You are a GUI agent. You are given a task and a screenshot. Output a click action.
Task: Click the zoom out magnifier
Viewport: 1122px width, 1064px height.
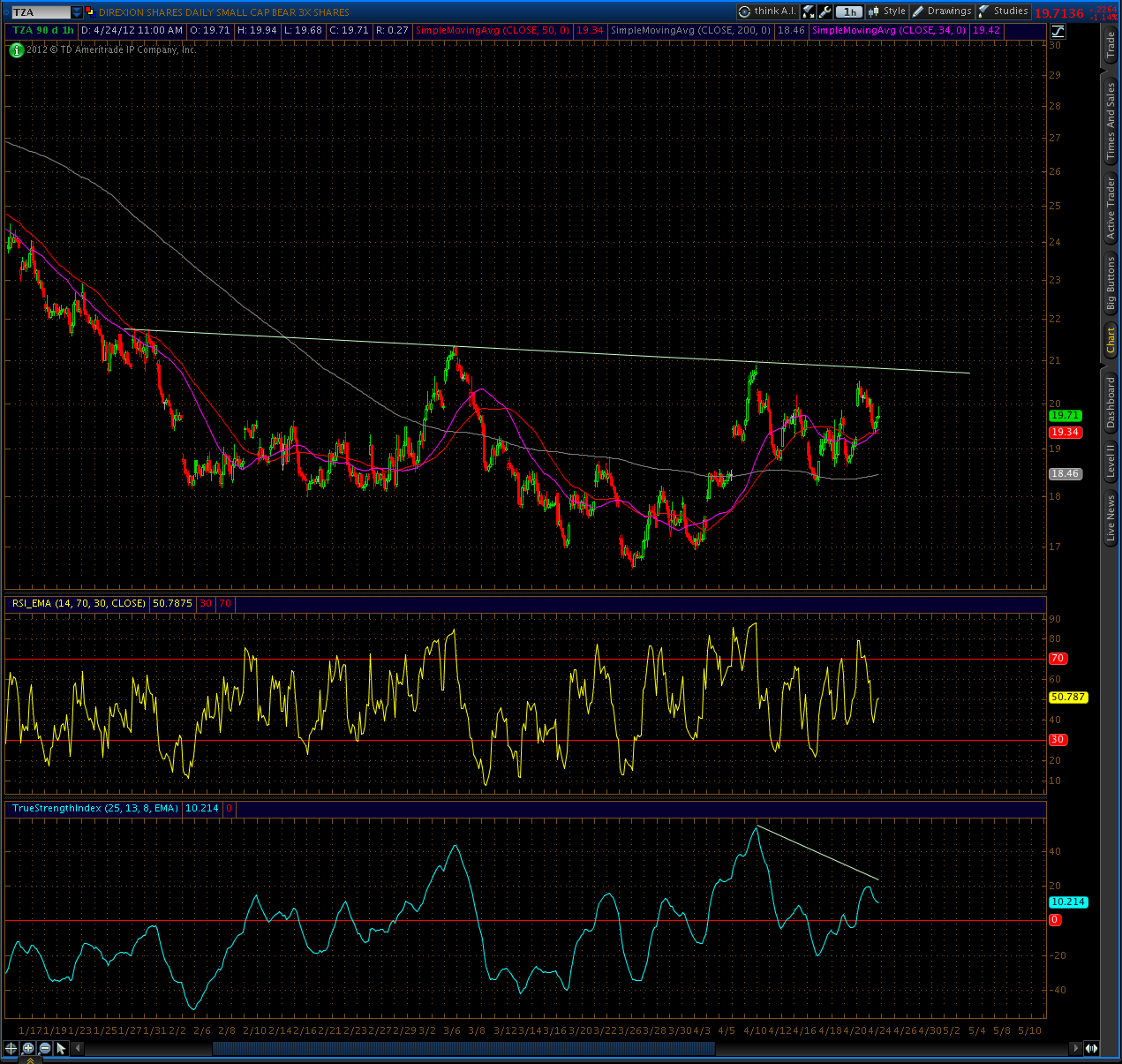click(45, 1048)
